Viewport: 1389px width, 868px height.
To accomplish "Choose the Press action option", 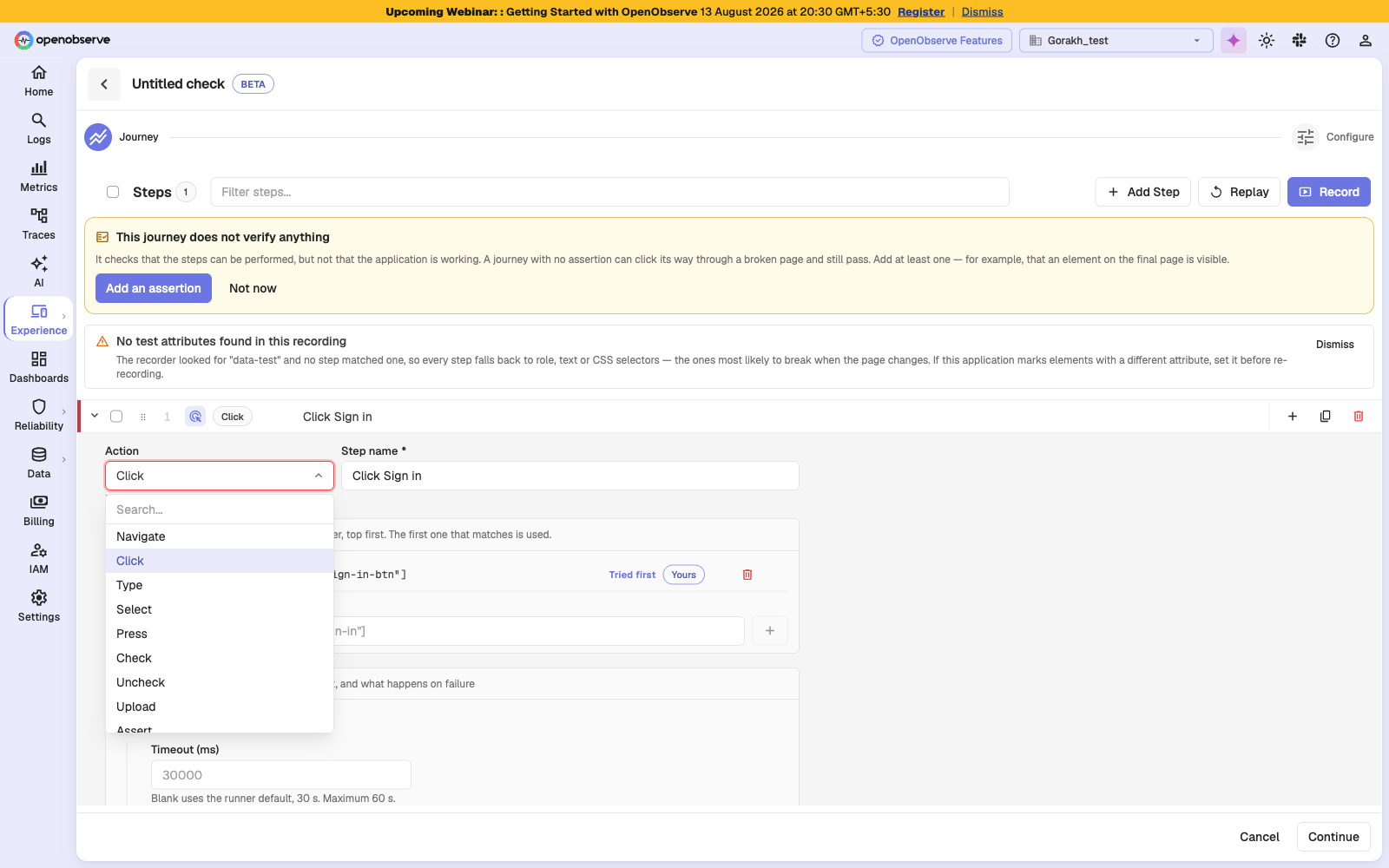I will click(x=220, y=634).
